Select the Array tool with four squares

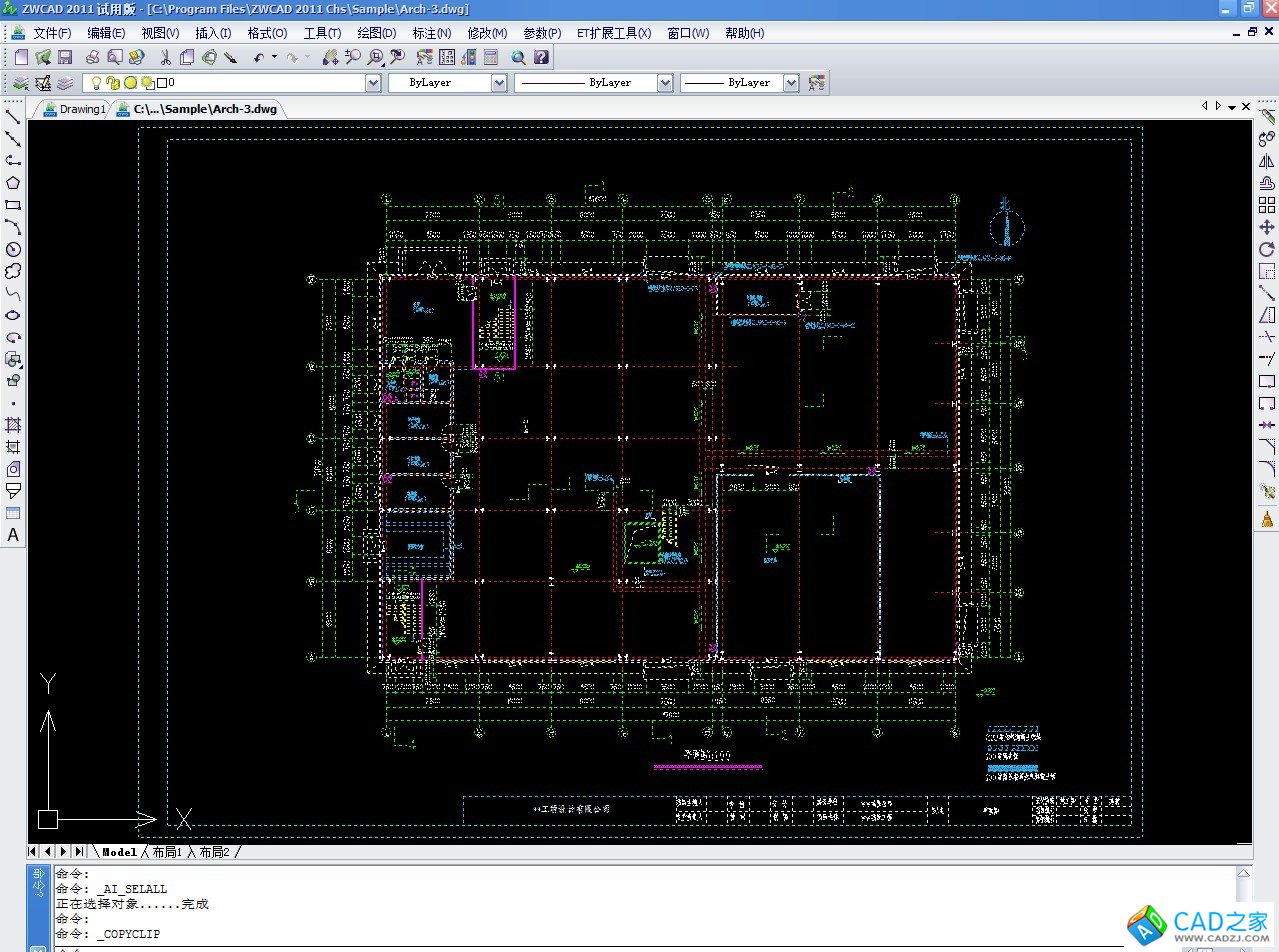point(1267,205)
